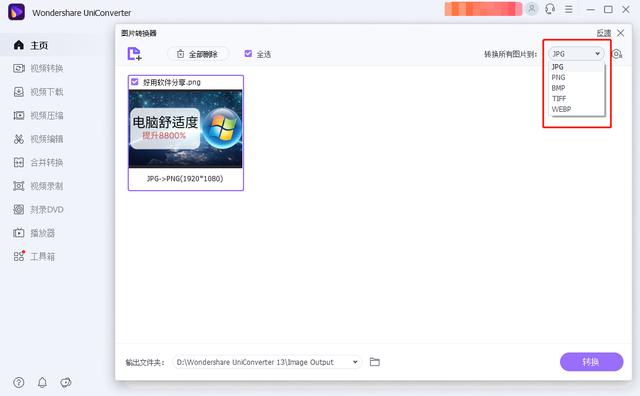
Task: Collapse the JPG output format dropdown
Action: pyautogui.click(x=576, y=54)
